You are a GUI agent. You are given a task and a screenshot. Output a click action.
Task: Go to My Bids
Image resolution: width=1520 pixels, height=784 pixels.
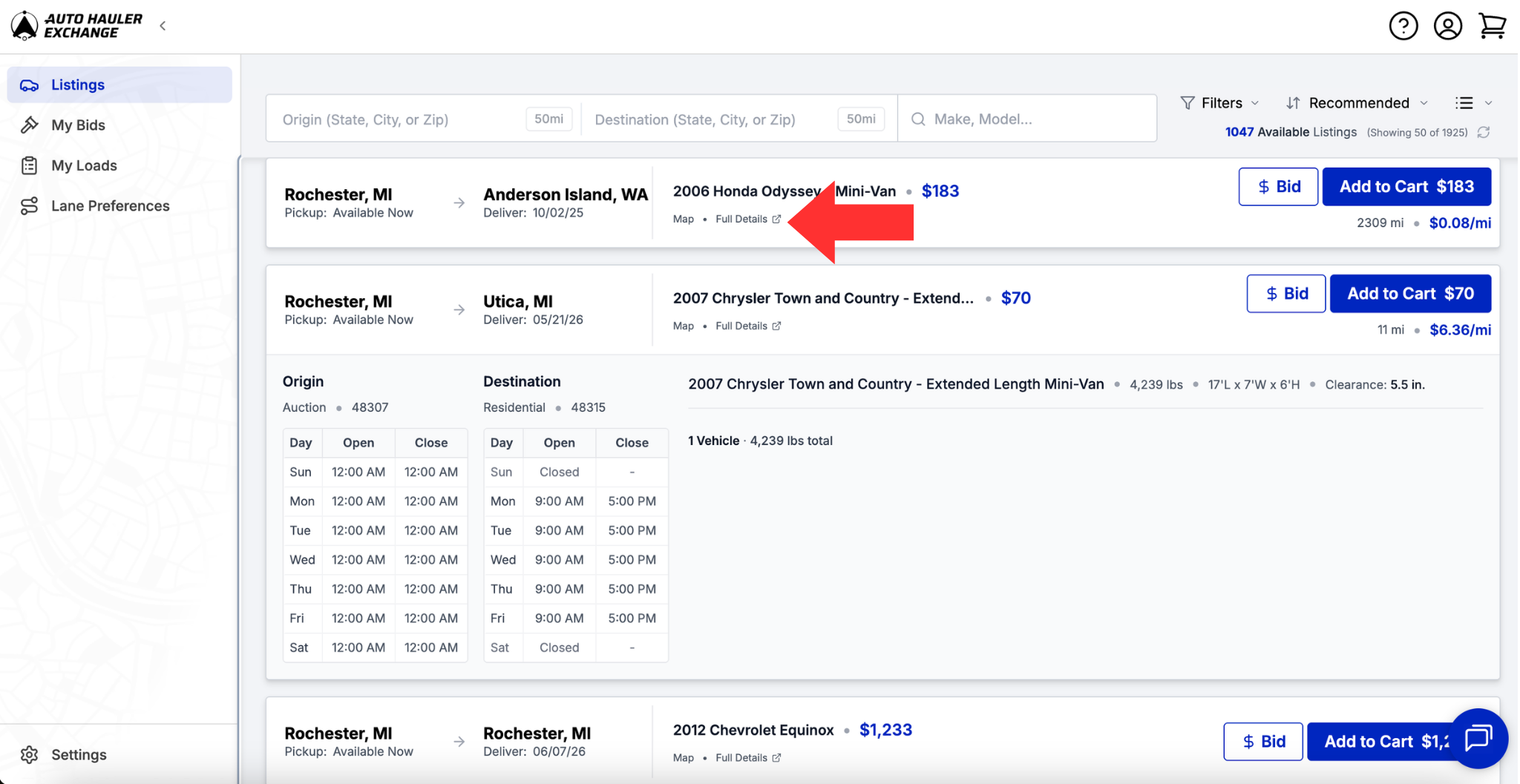78,125
